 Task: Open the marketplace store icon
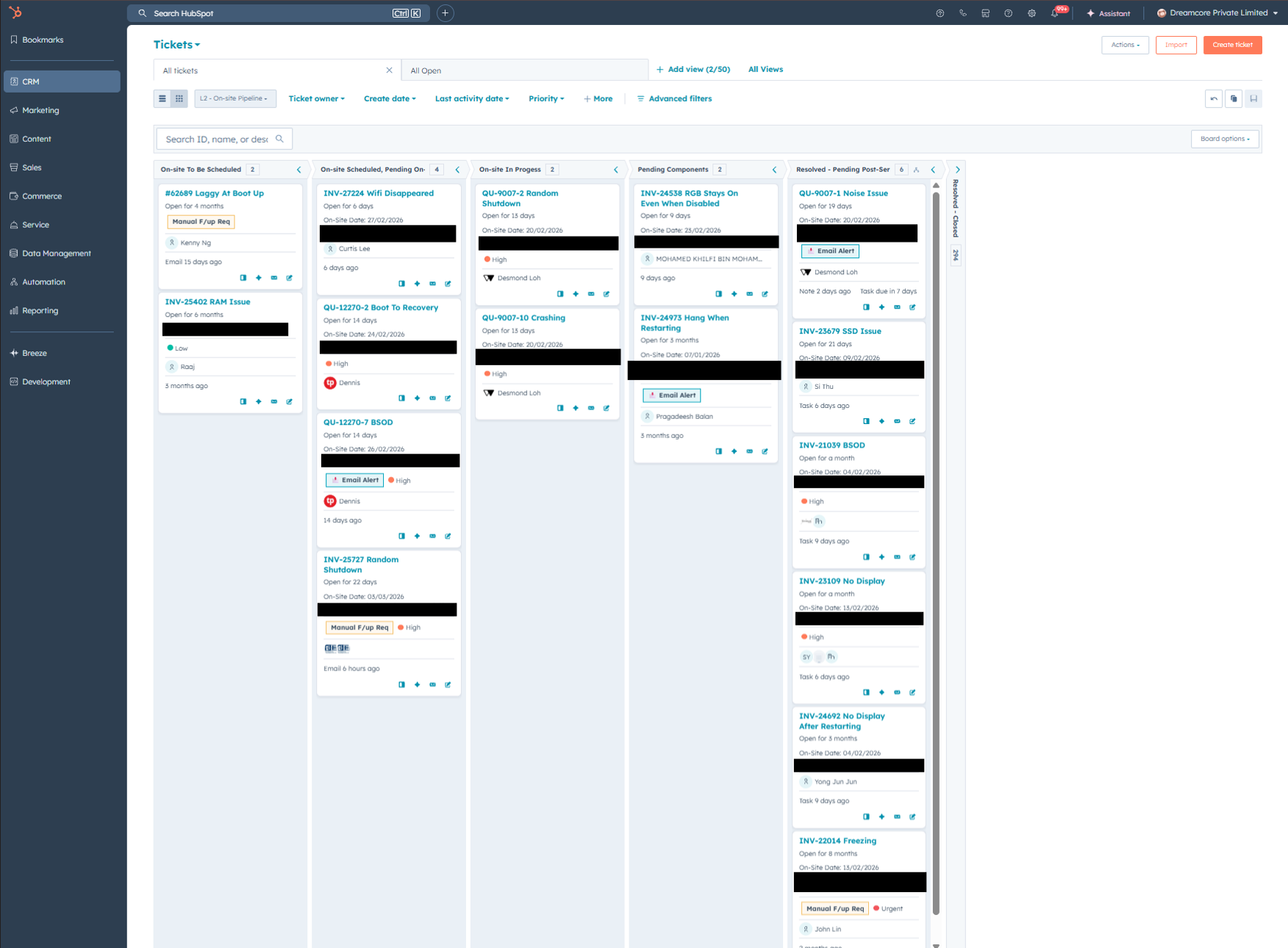(985, 13)
